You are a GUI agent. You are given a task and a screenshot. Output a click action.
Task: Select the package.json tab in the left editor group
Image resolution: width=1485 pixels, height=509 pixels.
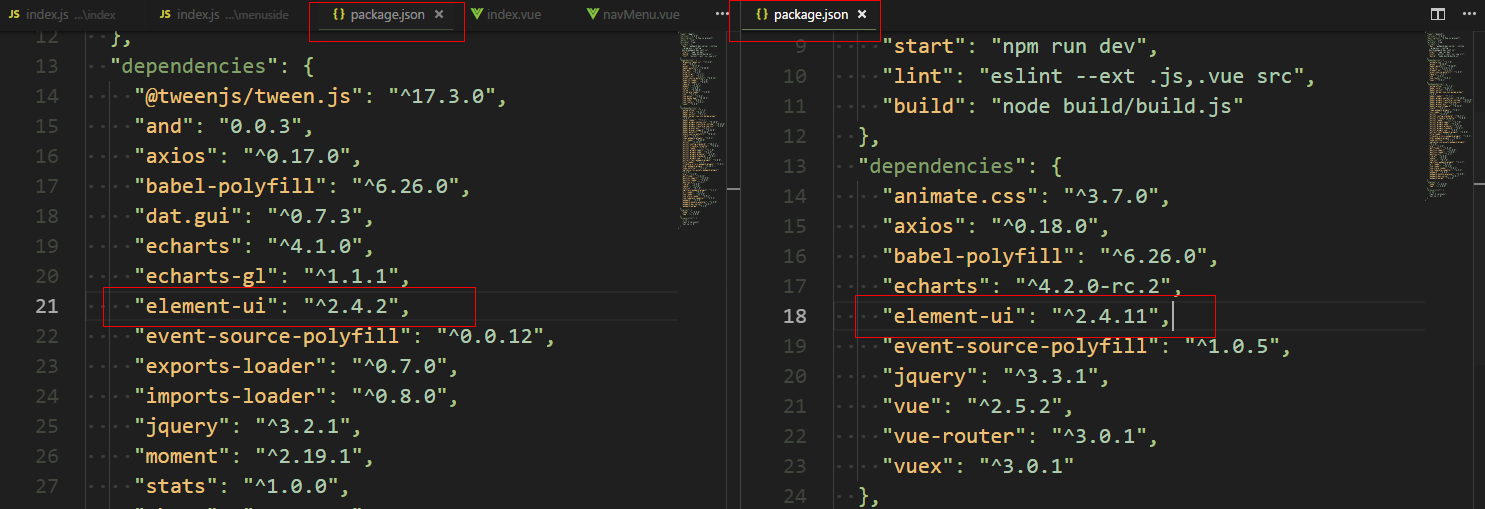pyautogui.click(x=386, y=15)
